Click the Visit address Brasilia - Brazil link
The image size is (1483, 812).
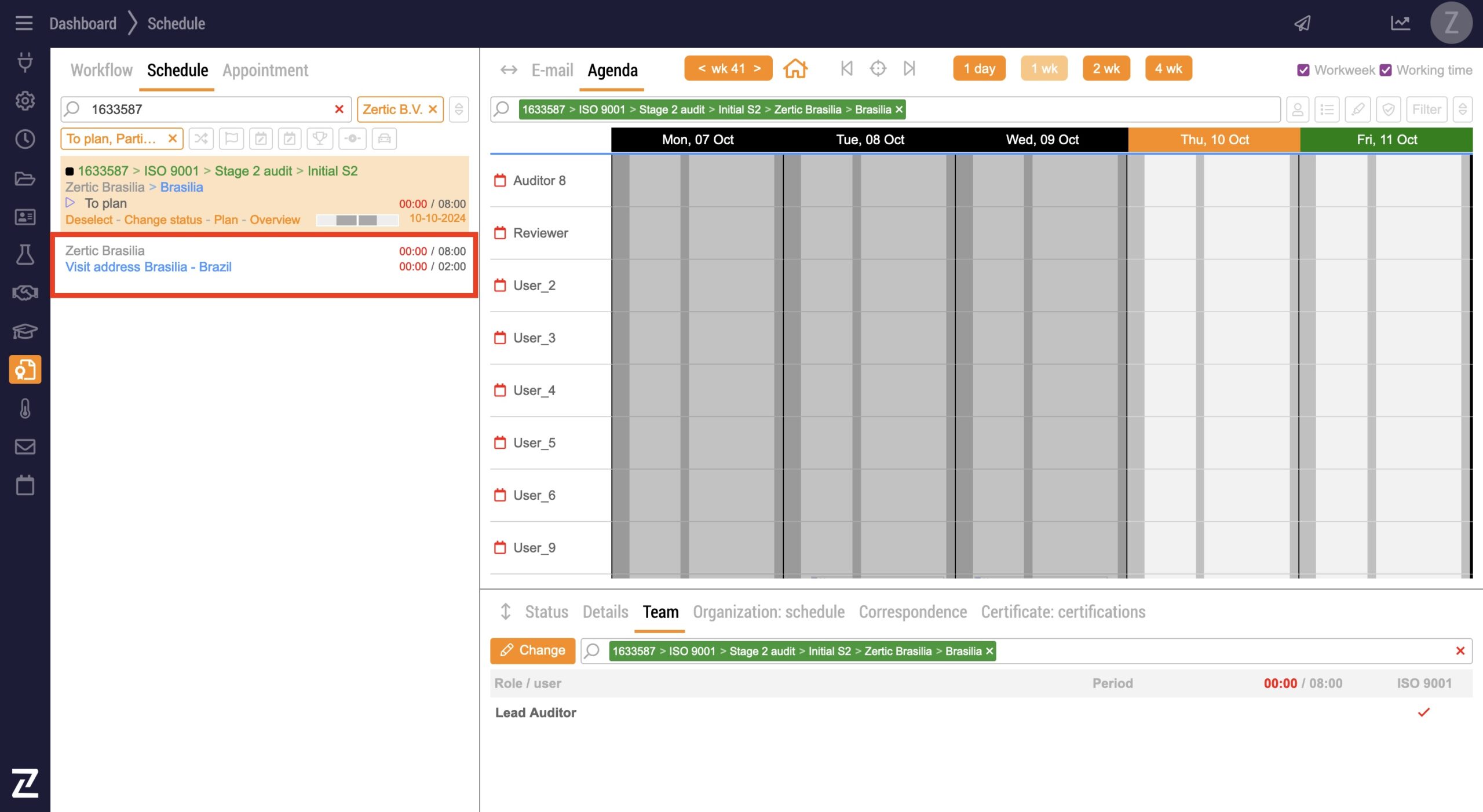pos(148,267)
